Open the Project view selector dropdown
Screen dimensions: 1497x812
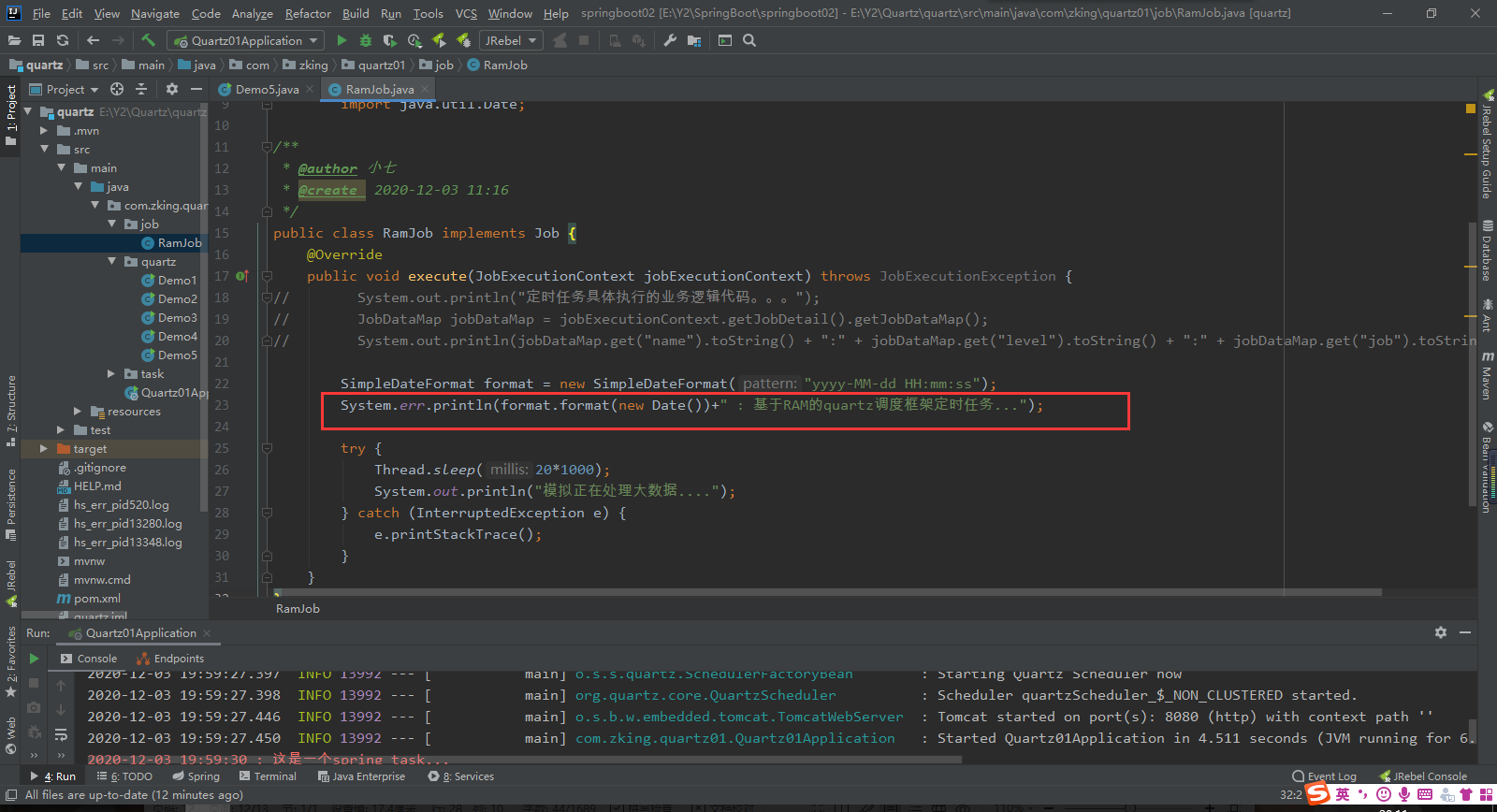(x=64, y=89)
